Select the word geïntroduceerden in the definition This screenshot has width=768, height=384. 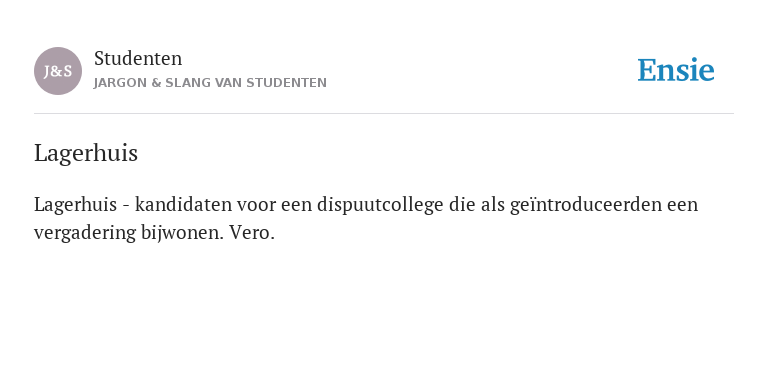pos(586,205)
